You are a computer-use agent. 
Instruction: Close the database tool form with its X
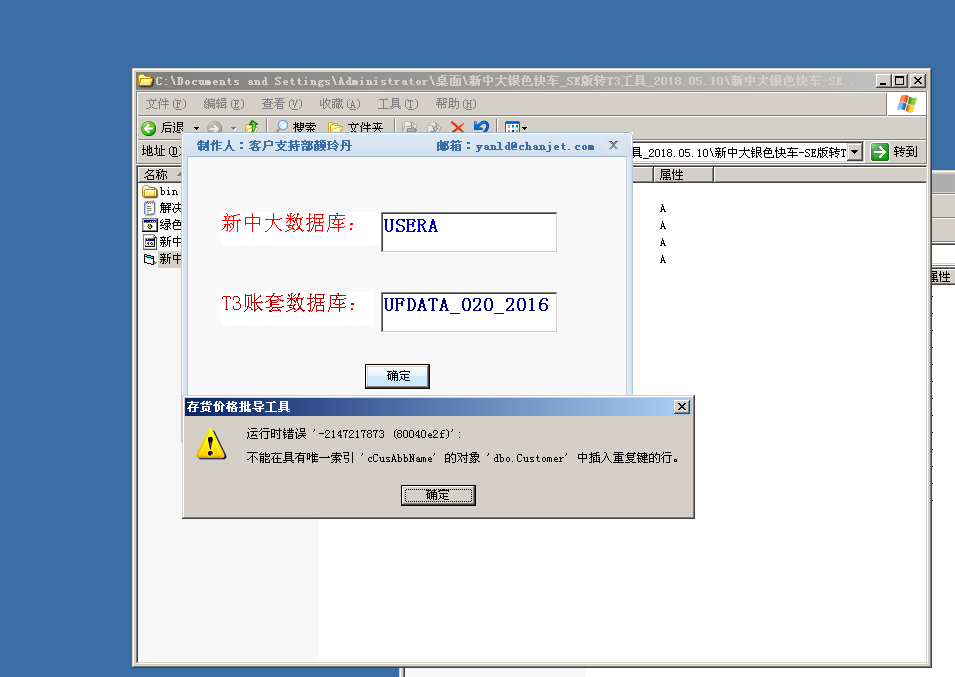tap(613, 145)
